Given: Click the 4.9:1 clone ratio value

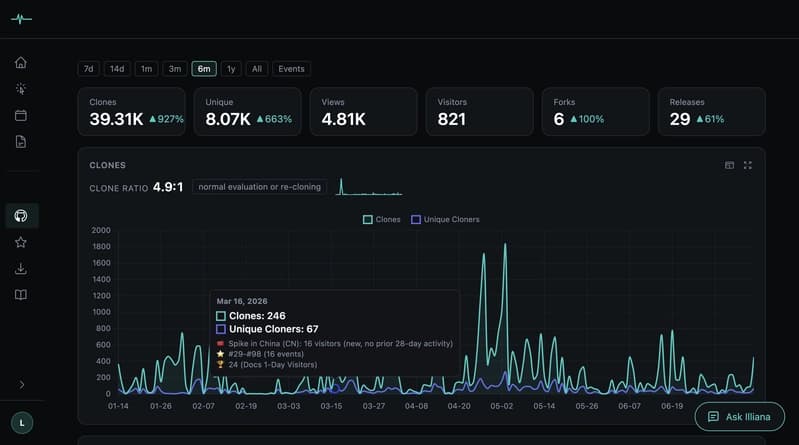Looking at the screenshot, I should pos(168,187).
